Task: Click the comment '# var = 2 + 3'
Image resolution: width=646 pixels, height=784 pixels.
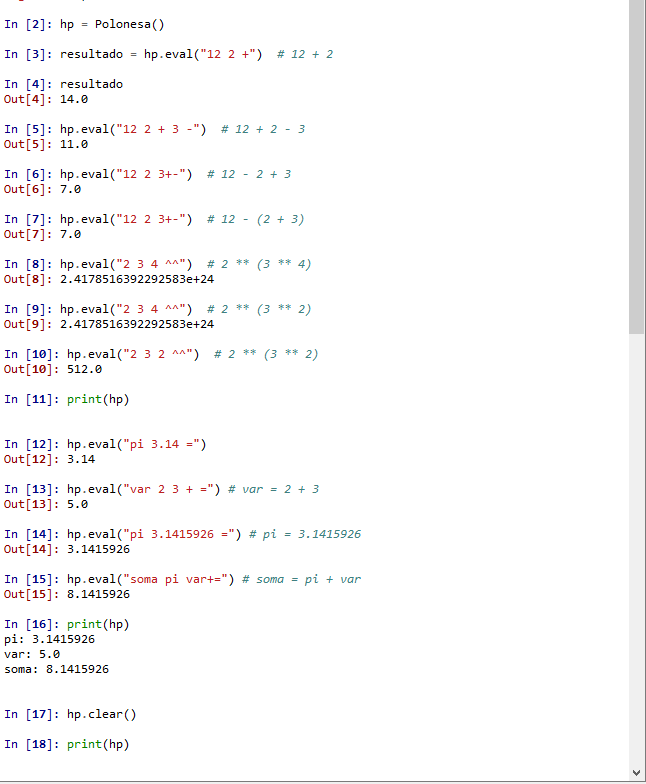Action: [274, 490]
